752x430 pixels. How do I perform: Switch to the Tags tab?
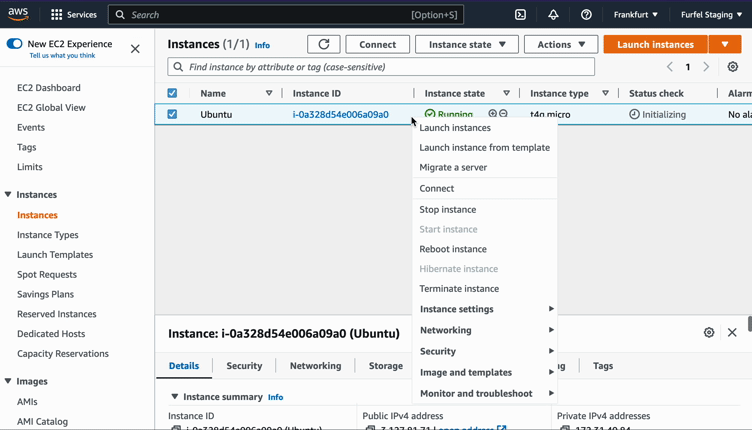click(x=603, y=366)
